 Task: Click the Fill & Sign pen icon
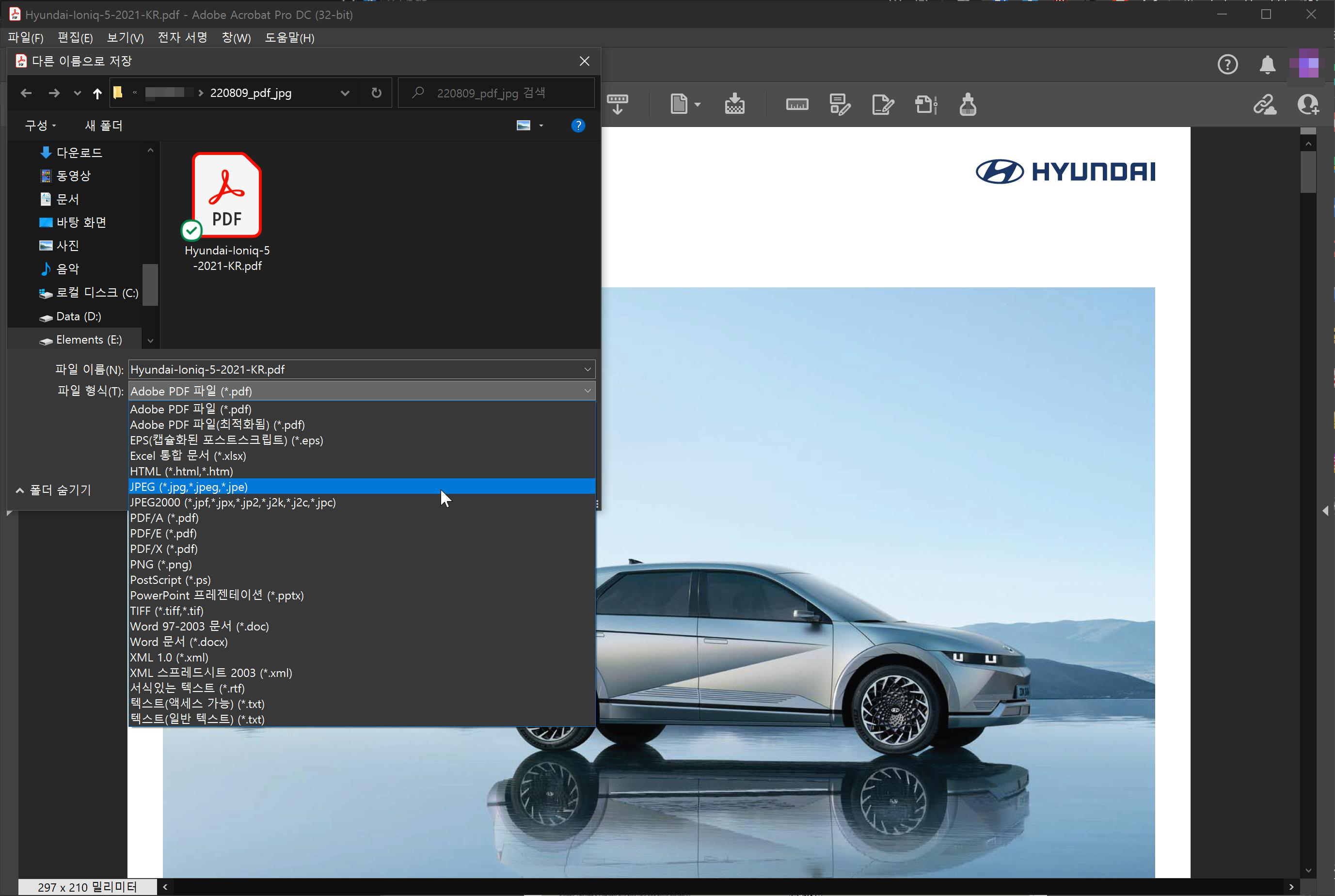coord(882,105)
